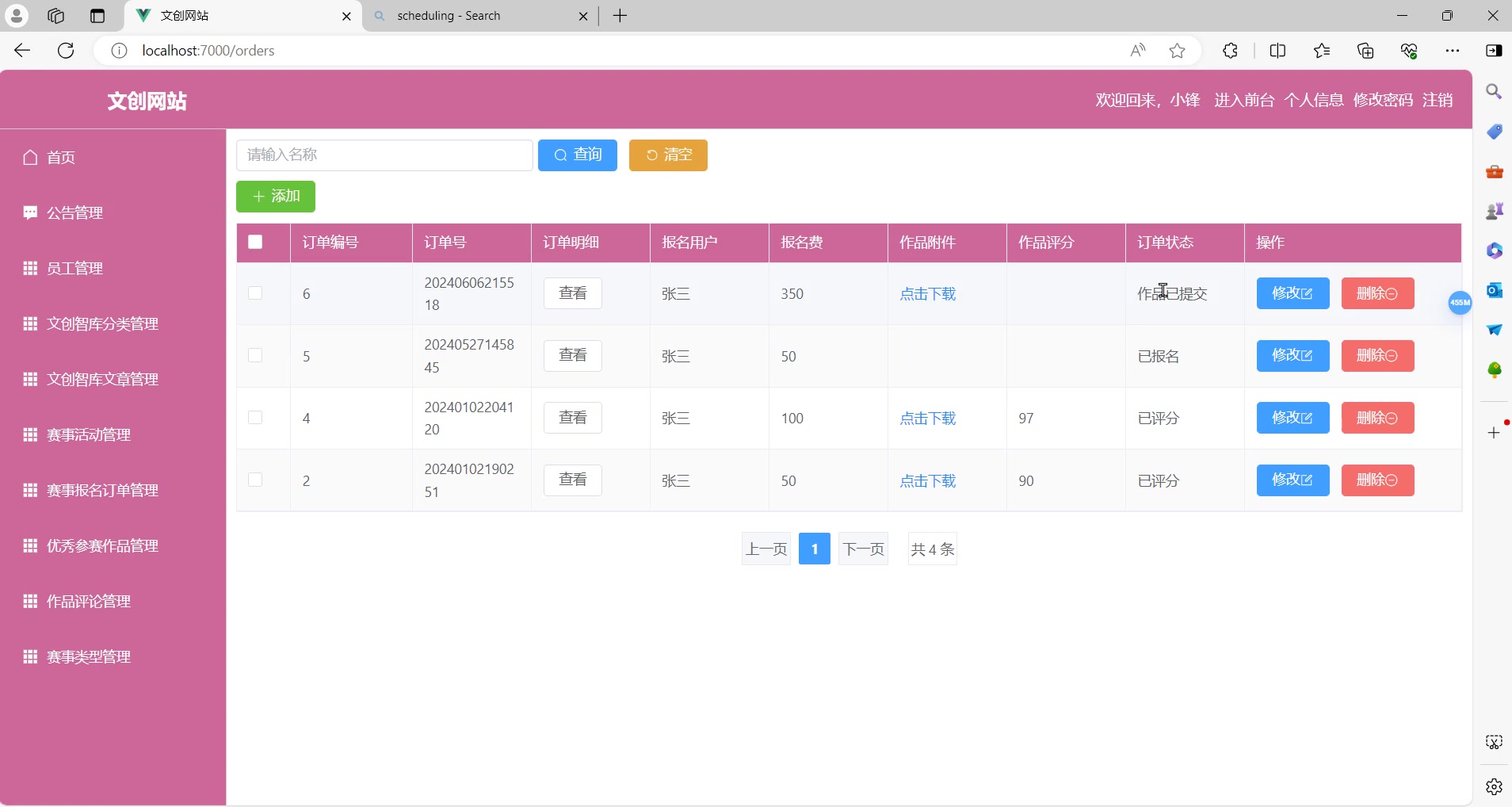
Task: Click page number 1 in pagination
Action: tap(814, 549)
